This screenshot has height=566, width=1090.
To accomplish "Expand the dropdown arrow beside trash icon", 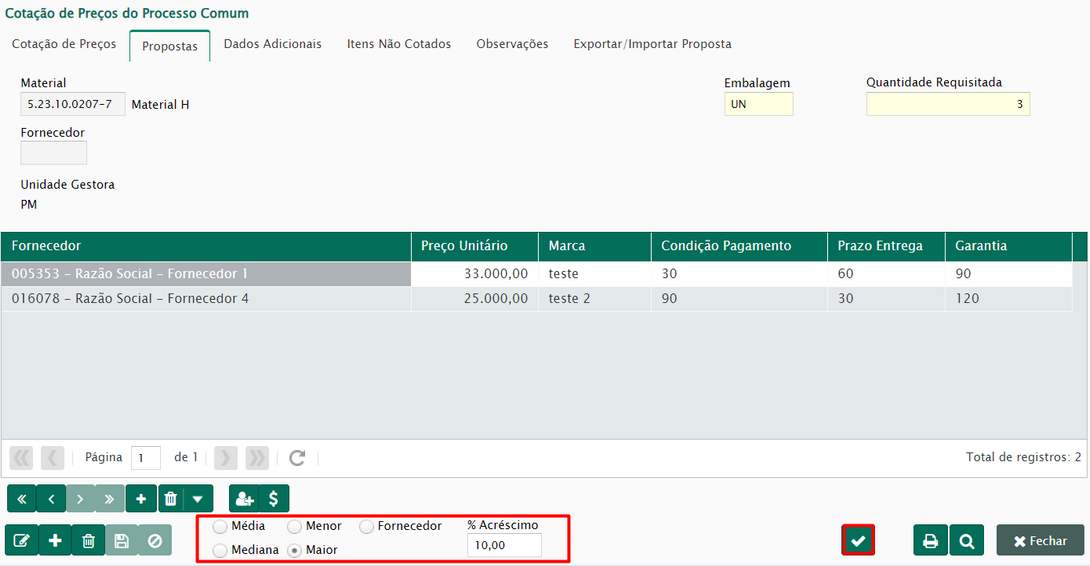I will (x=198, y=498).
